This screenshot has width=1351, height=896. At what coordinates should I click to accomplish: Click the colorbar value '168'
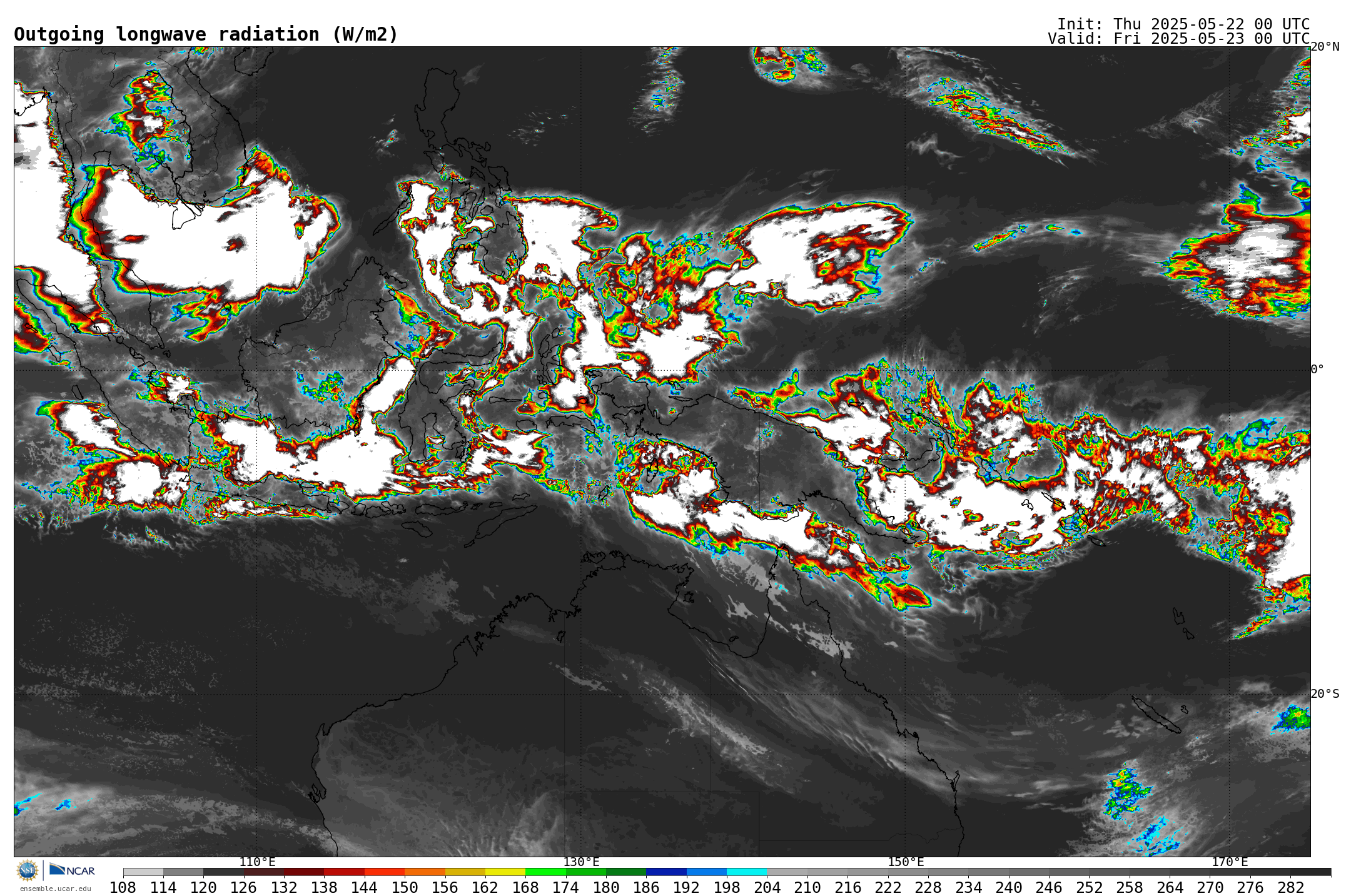525,888
